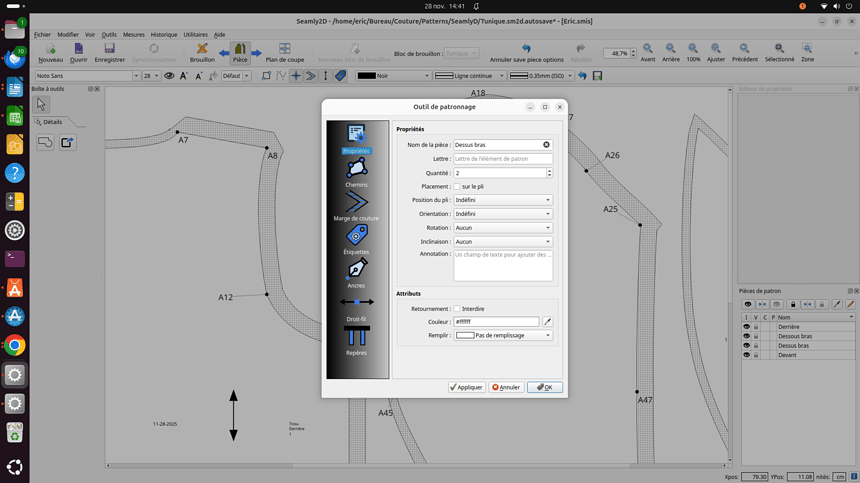Viewport: 860px width, 483px height.
Task: Open the Mesures menu
Action: [134, 34]
